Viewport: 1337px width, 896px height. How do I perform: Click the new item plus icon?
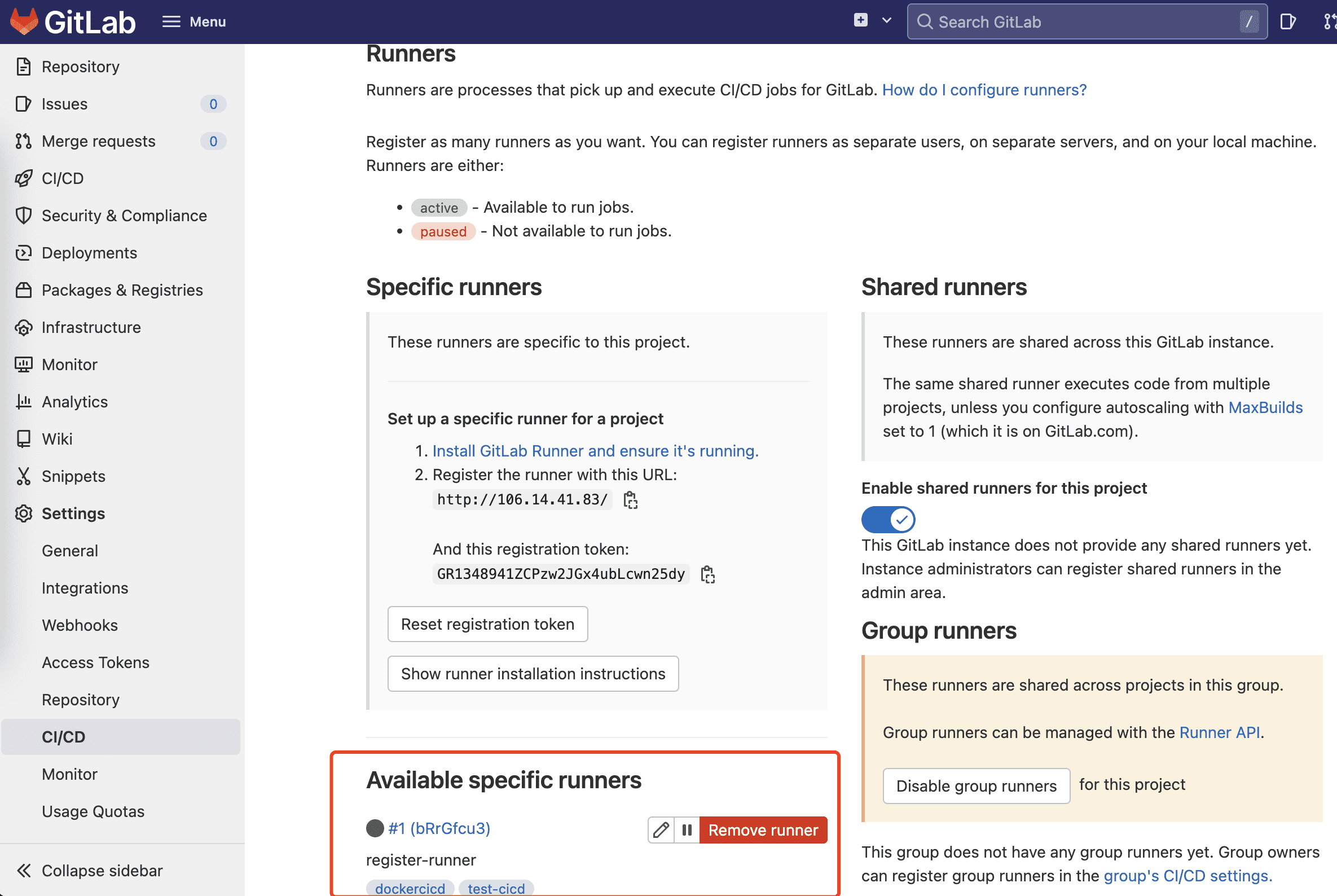tap(860, 20)
